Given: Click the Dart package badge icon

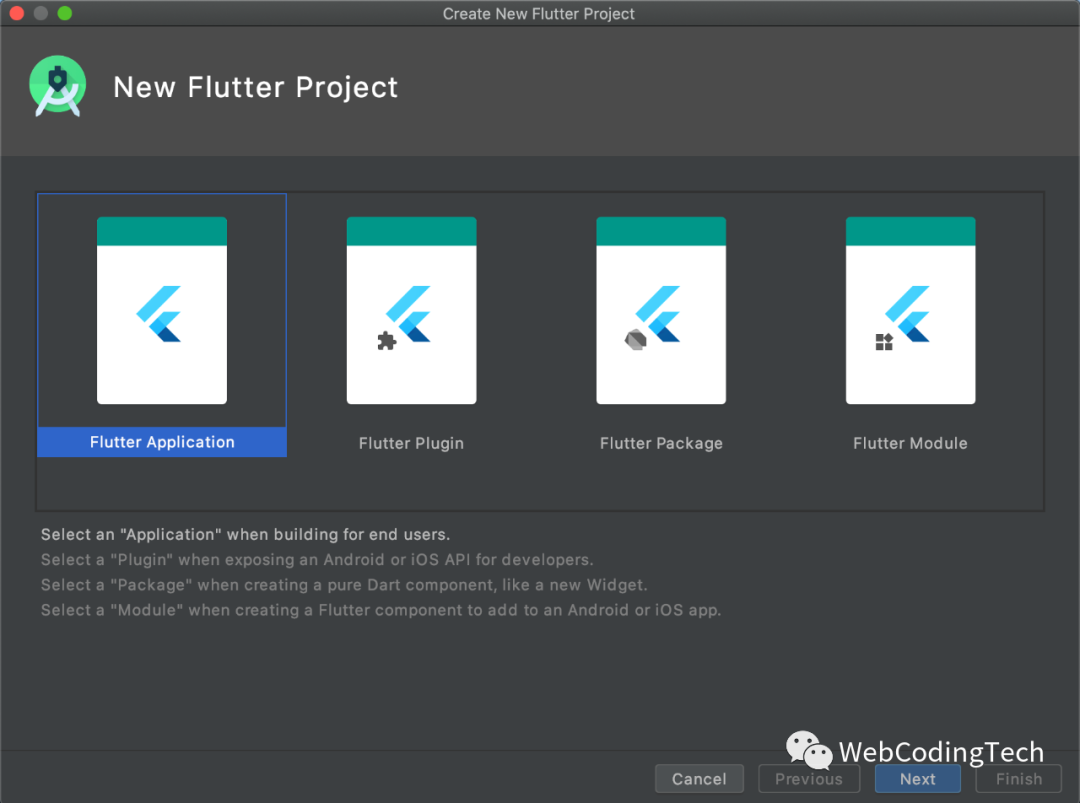Looking at the screenshot, I should 635,340.
